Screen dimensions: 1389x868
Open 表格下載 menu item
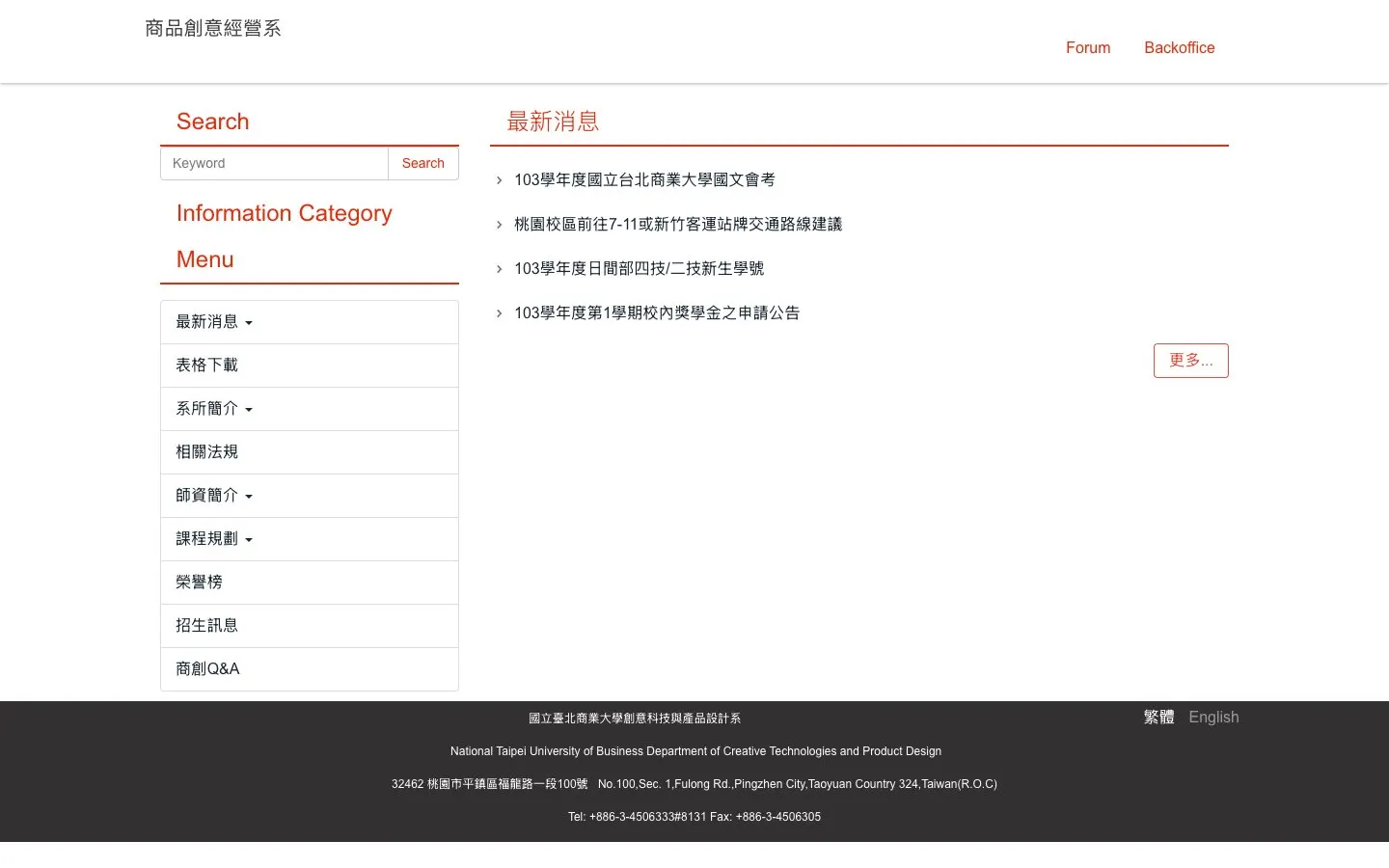point(310,366)
